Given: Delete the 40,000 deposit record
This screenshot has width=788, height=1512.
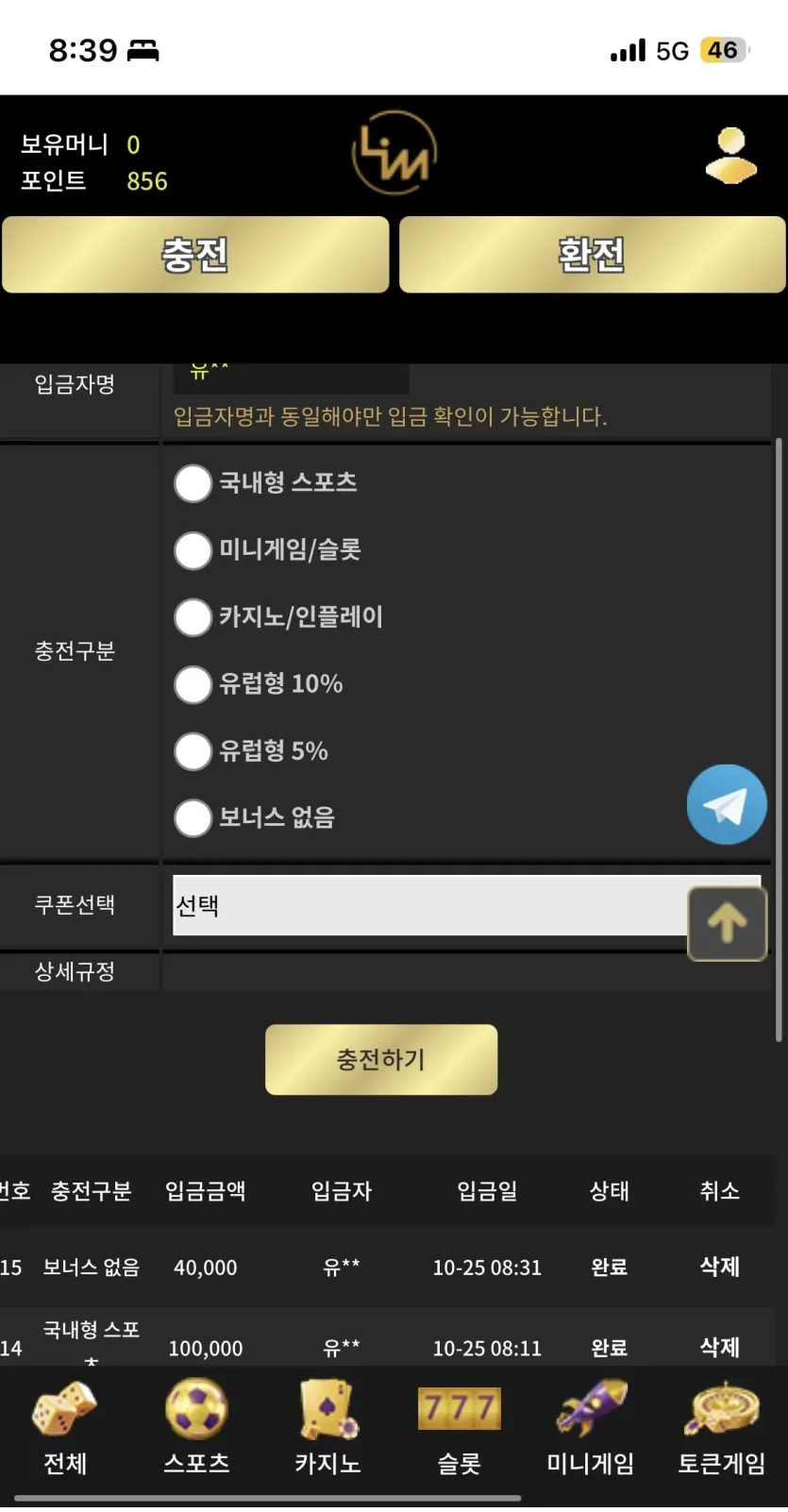Looking at the screenshot, I should click(x=719, y=1267).
